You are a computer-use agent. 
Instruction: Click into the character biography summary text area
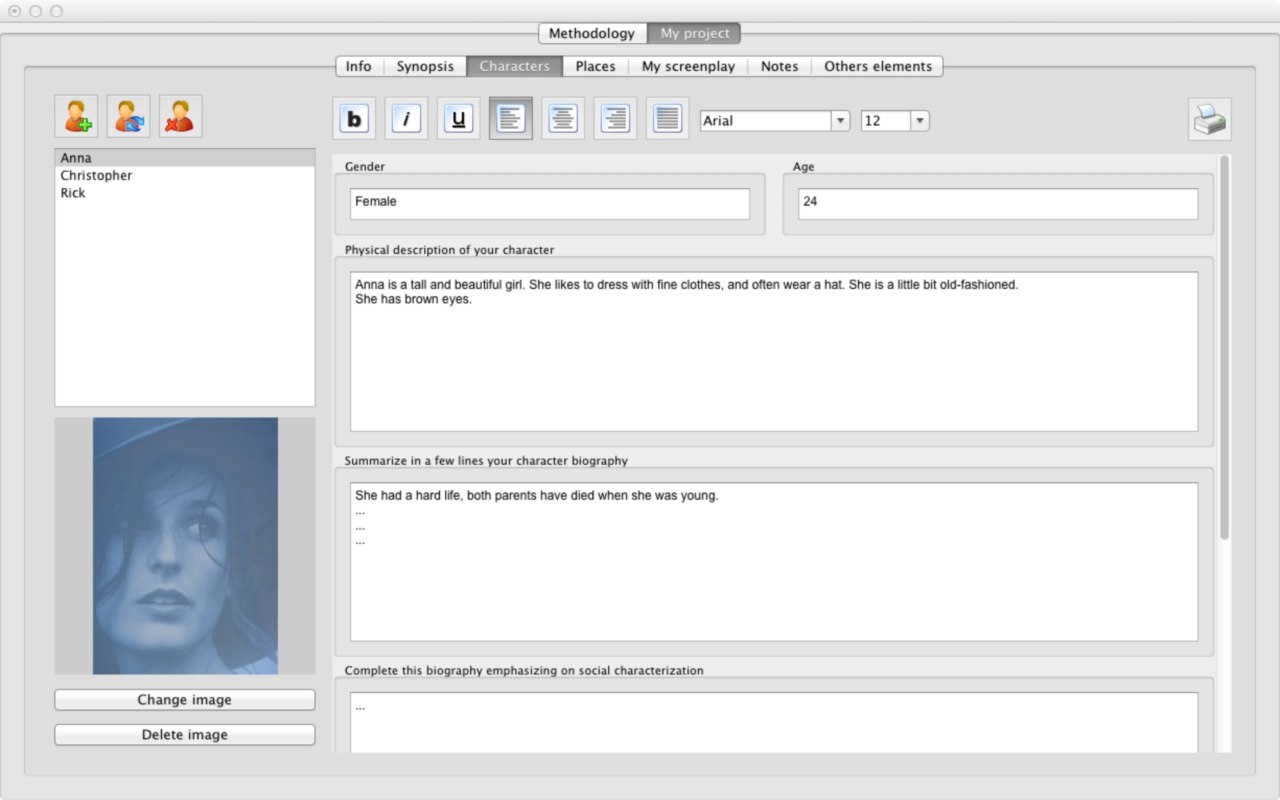coord(774,562)
